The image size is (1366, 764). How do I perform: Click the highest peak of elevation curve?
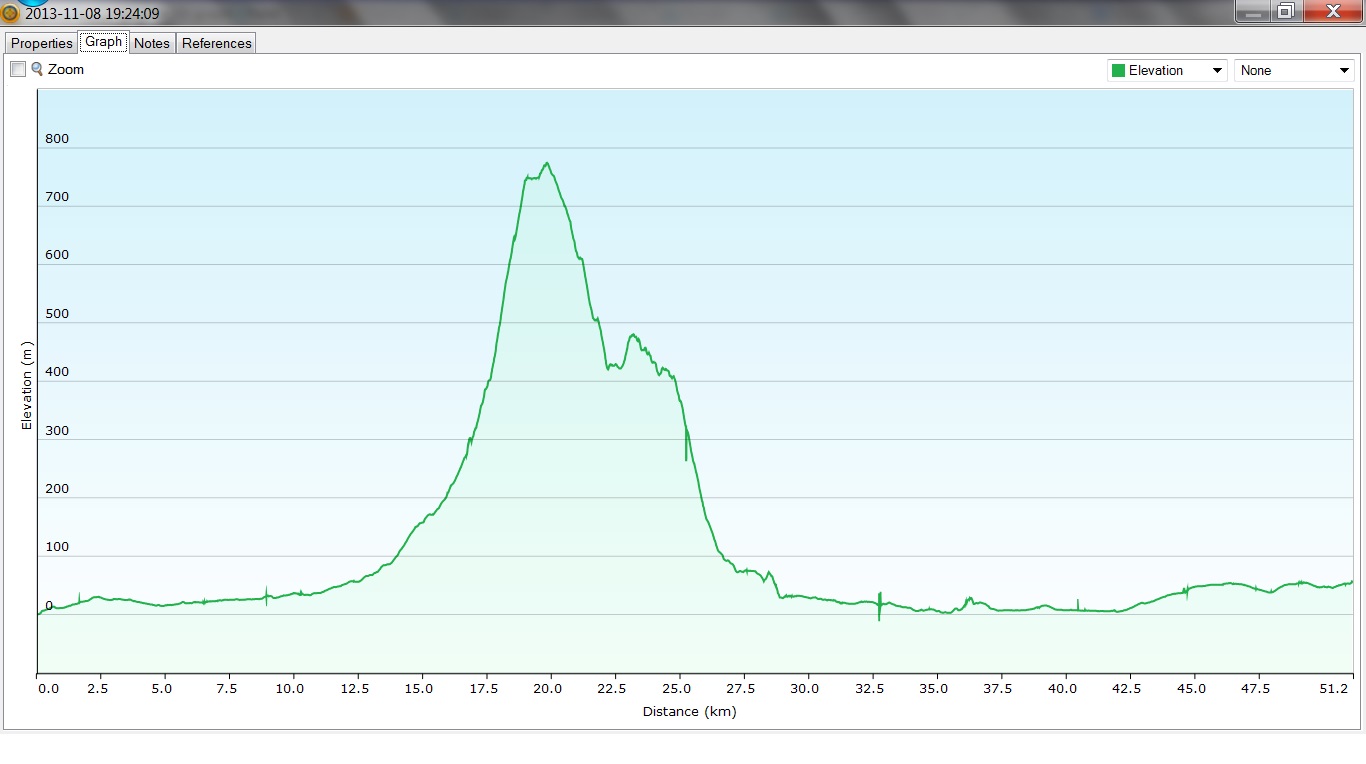coord(547,163)
